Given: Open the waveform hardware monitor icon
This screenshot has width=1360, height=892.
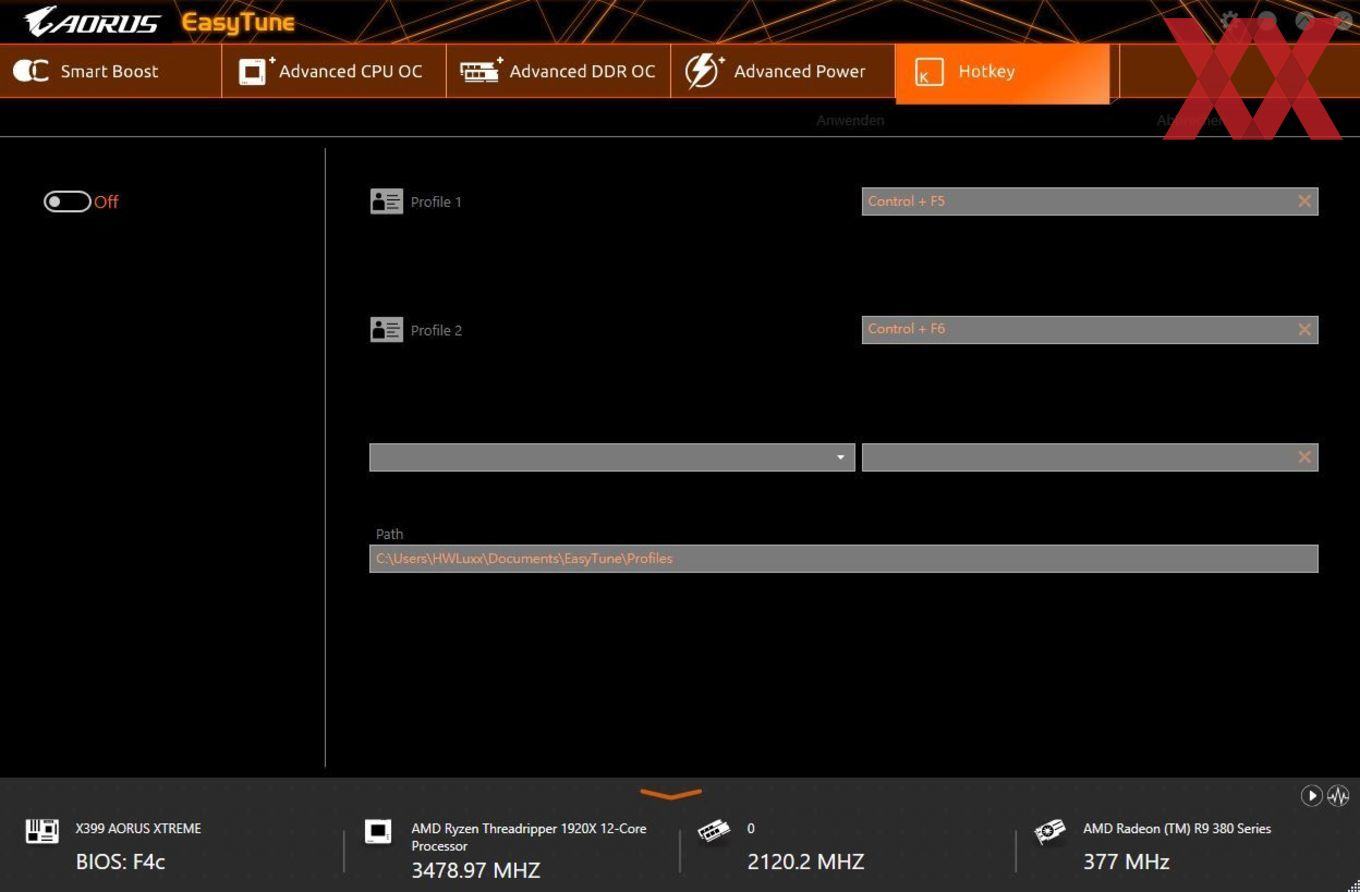Looking at the screenshot, I should (x=1338, y=795).
